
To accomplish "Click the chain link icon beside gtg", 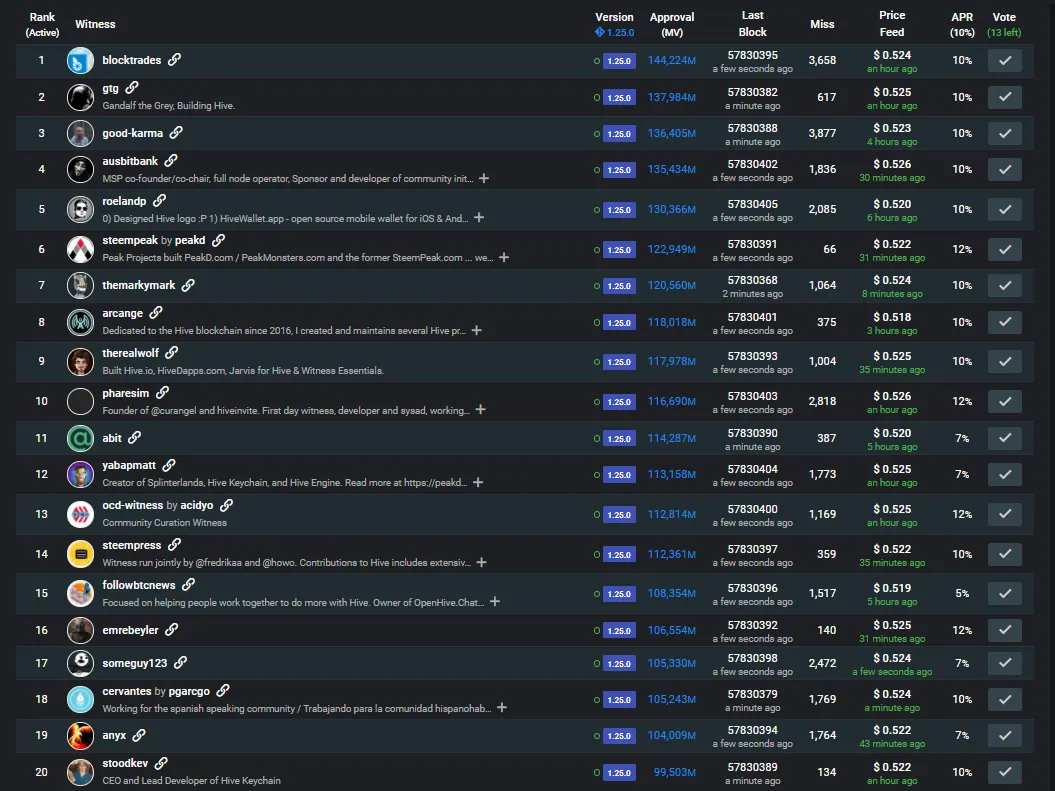I will (x=132, y=89).
